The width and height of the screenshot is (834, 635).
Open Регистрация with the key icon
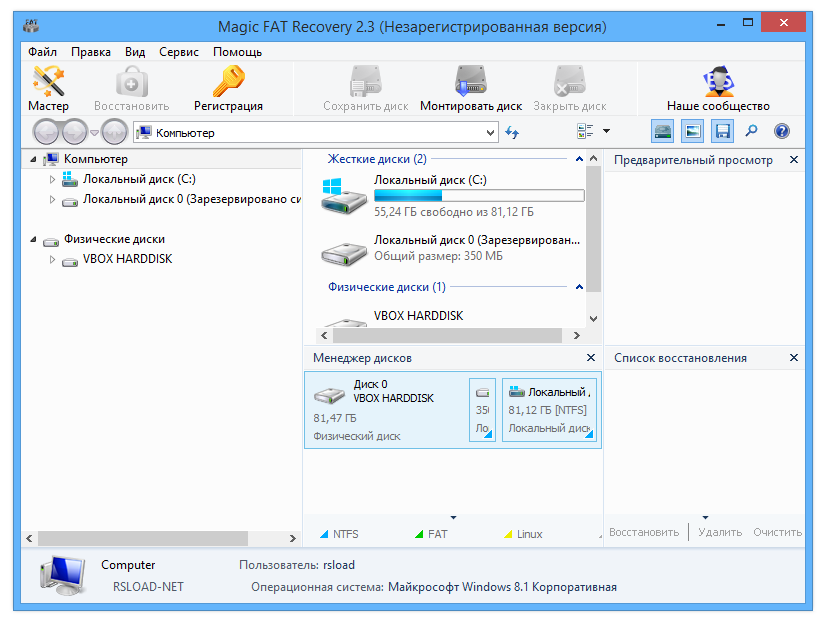(228, 89)
